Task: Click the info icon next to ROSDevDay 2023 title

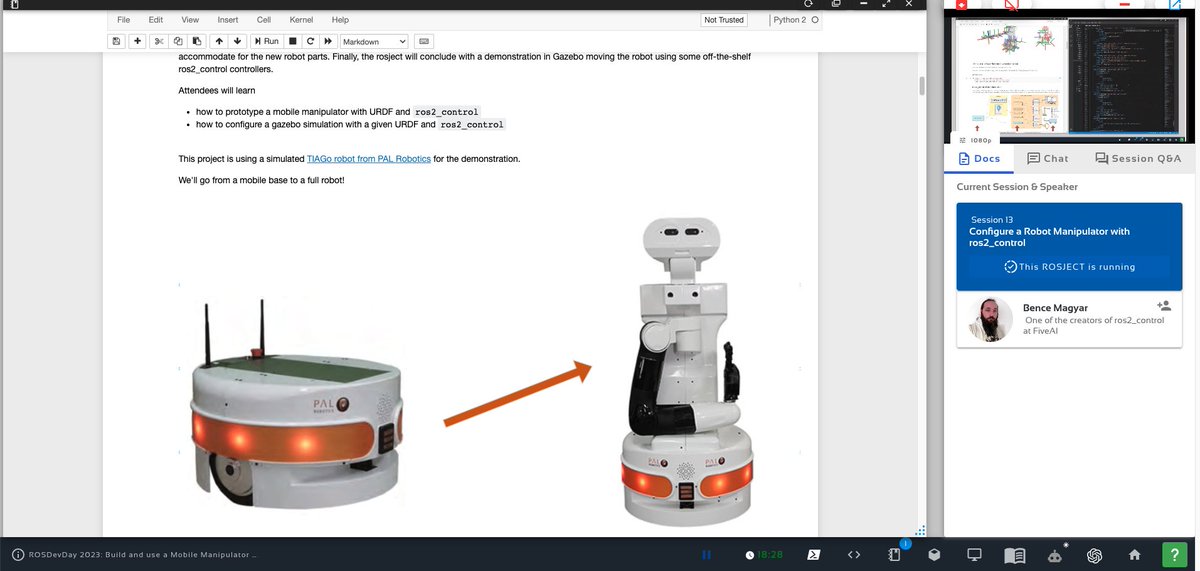Action: click(18, 555)
